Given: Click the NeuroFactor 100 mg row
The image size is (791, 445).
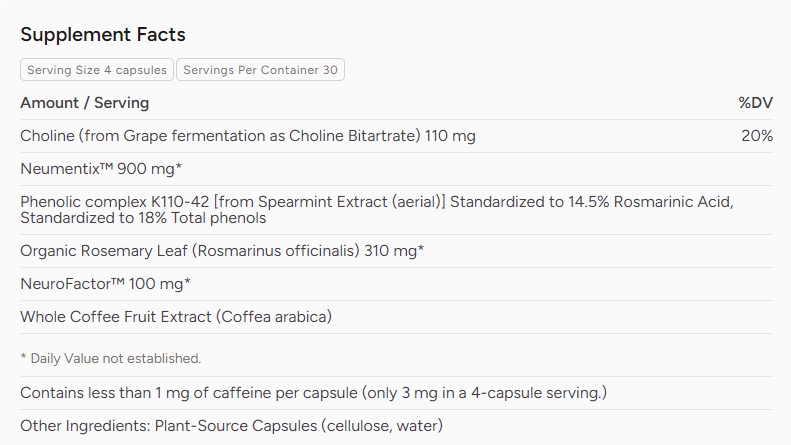Looking at the screenshot, I should click(397, 284).
